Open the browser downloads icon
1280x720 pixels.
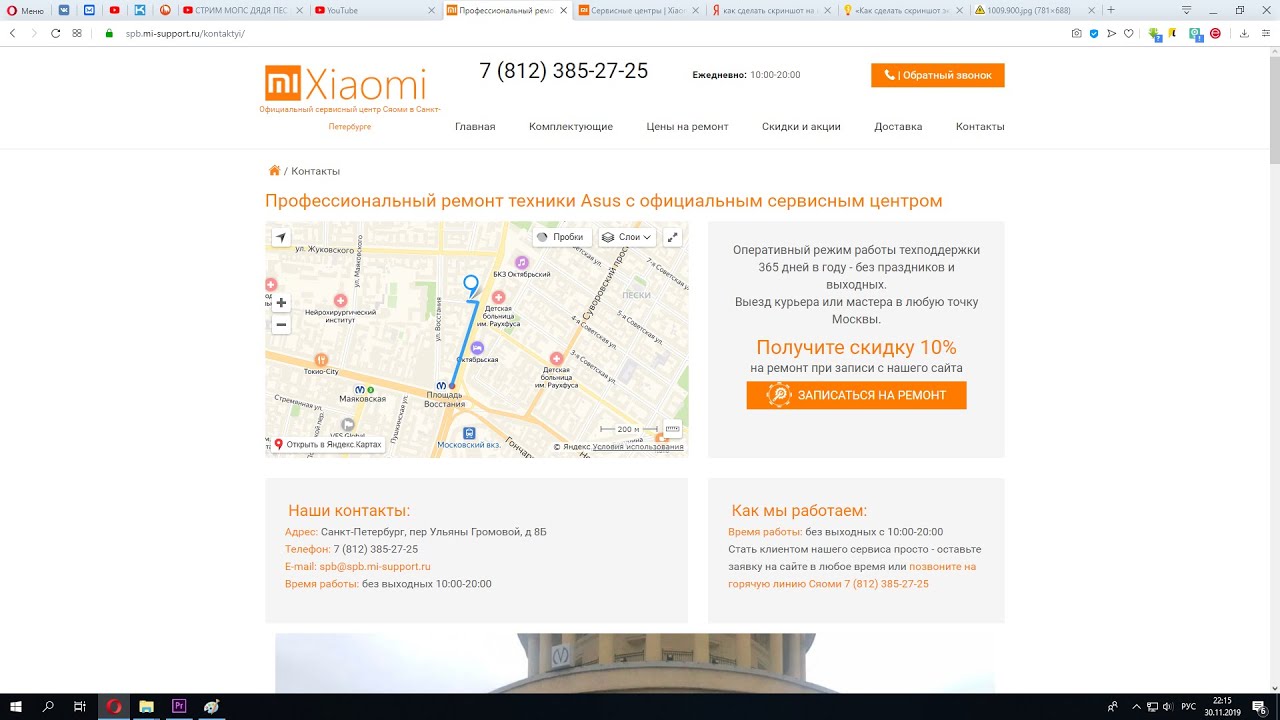point(1244,33)
